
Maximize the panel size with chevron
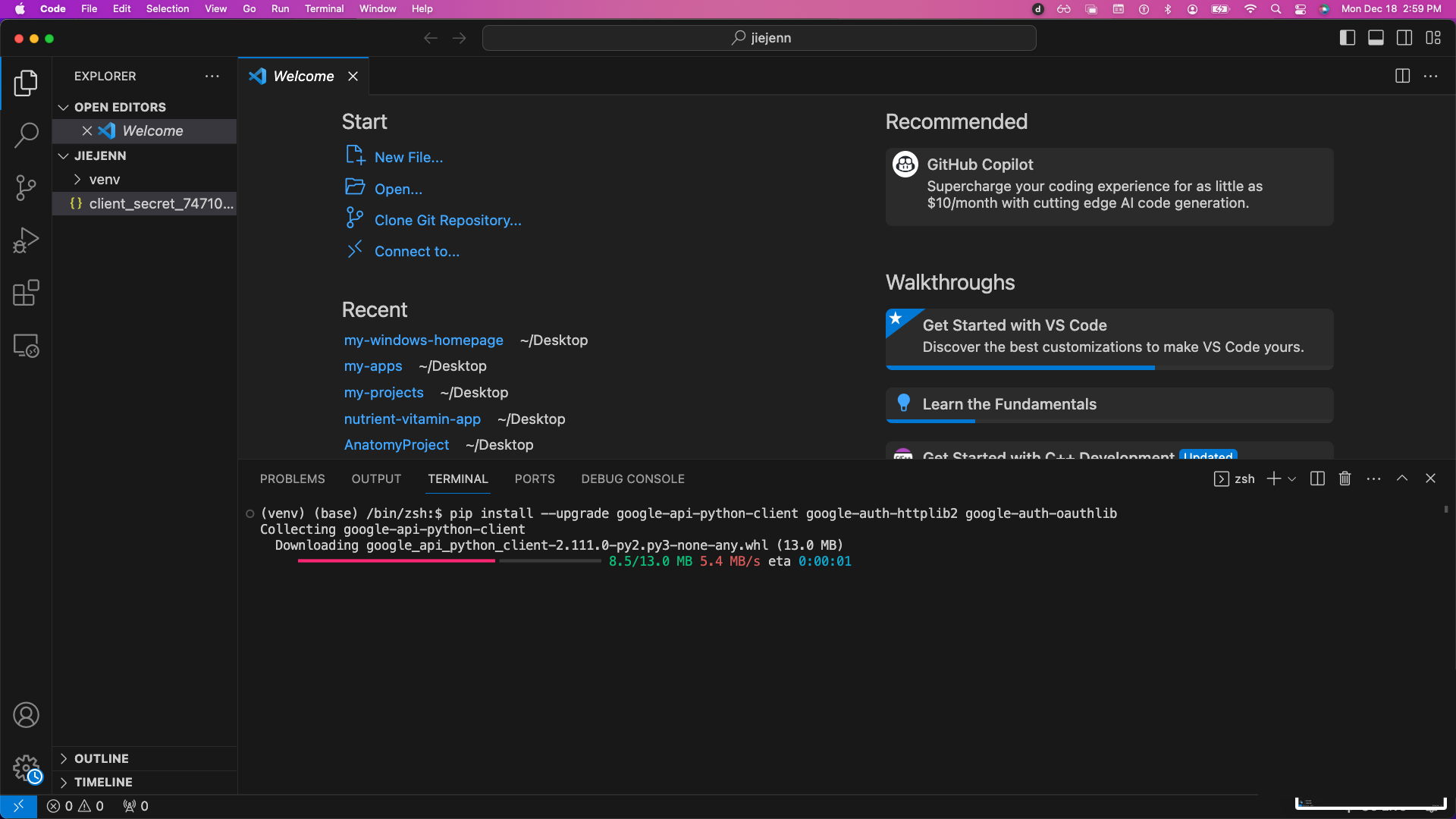1402,479
